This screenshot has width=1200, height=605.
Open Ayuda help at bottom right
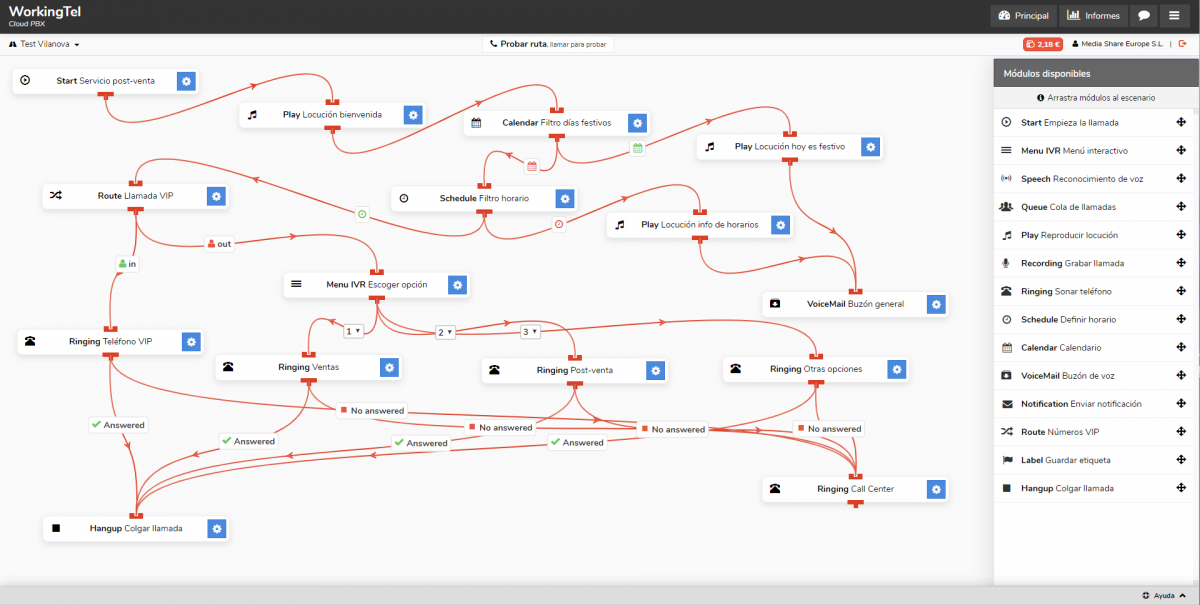pos(1158,595)
